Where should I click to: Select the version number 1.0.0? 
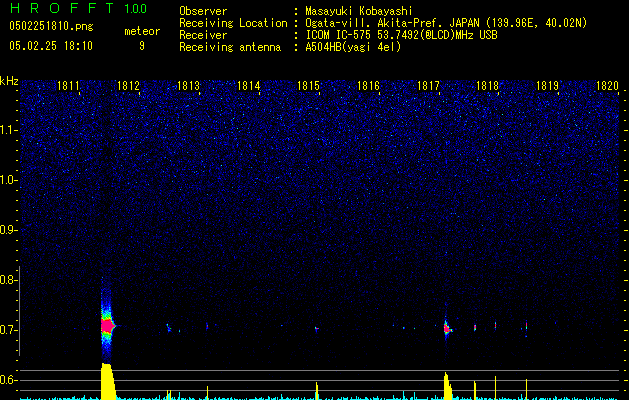point(135,9)
